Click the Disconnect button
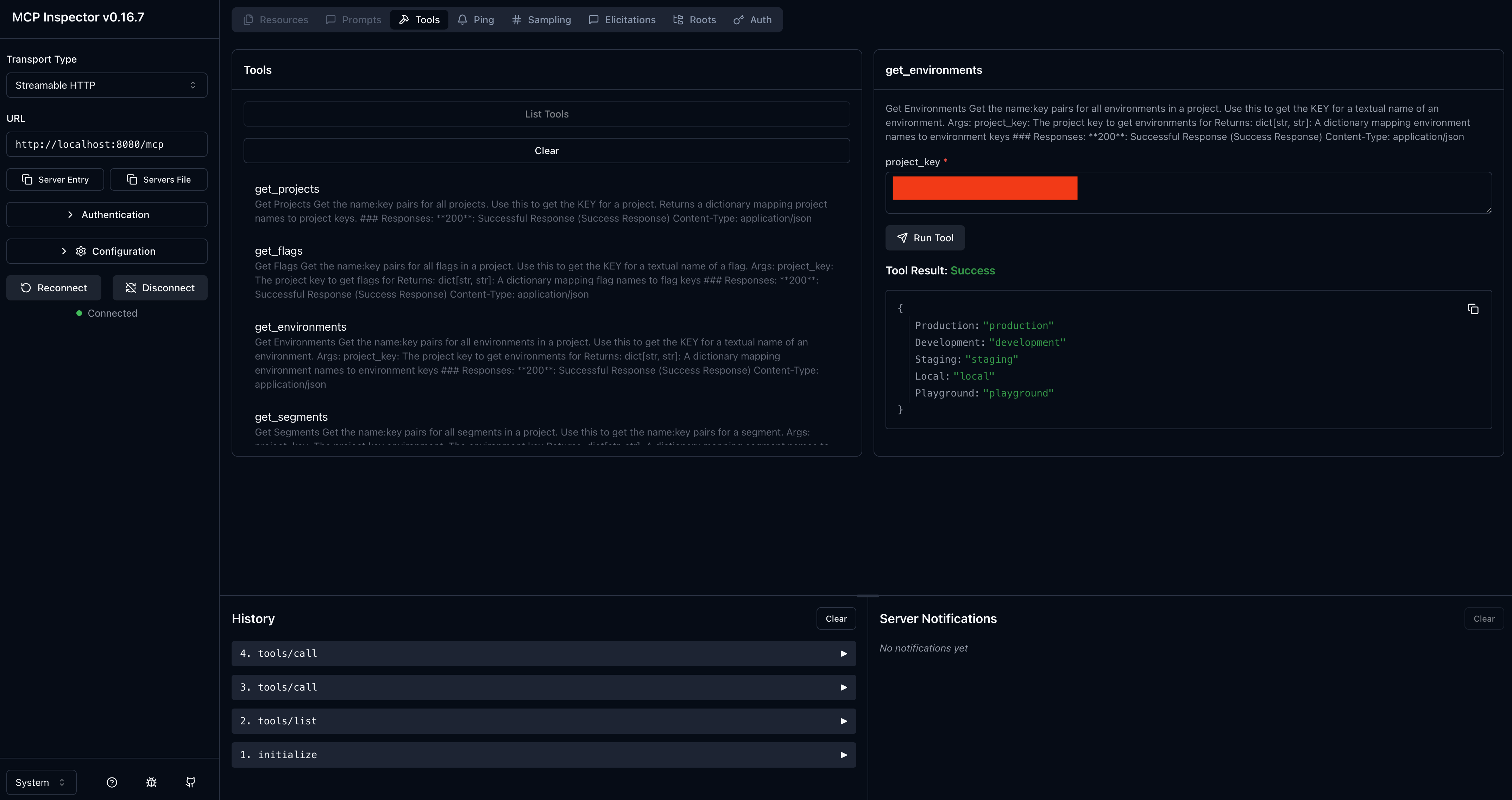This screenshot has width=1512, height=800. pyautogui.click(x=160, y=288)
